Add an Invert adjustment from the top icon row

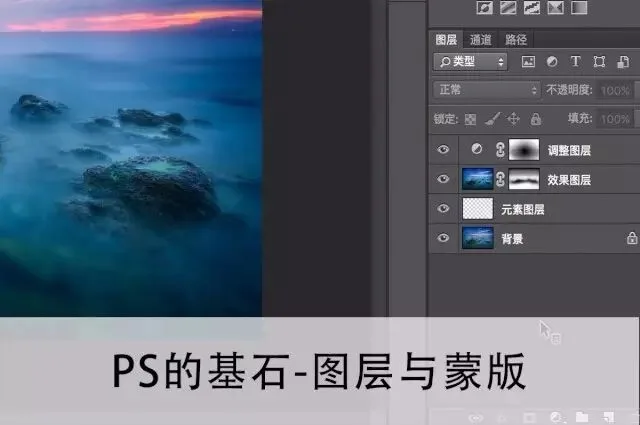[484, 7]
